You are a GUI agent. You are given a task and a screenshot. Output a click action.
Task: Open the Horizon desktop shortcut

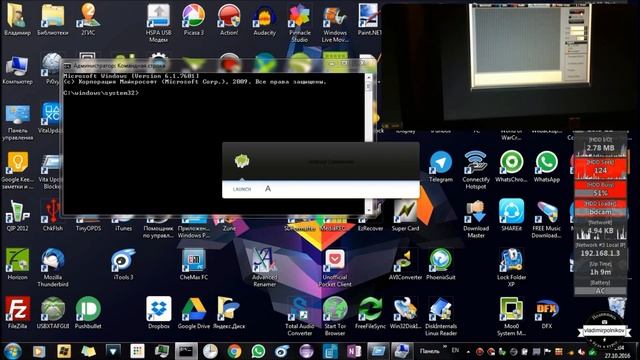point(18,264)
